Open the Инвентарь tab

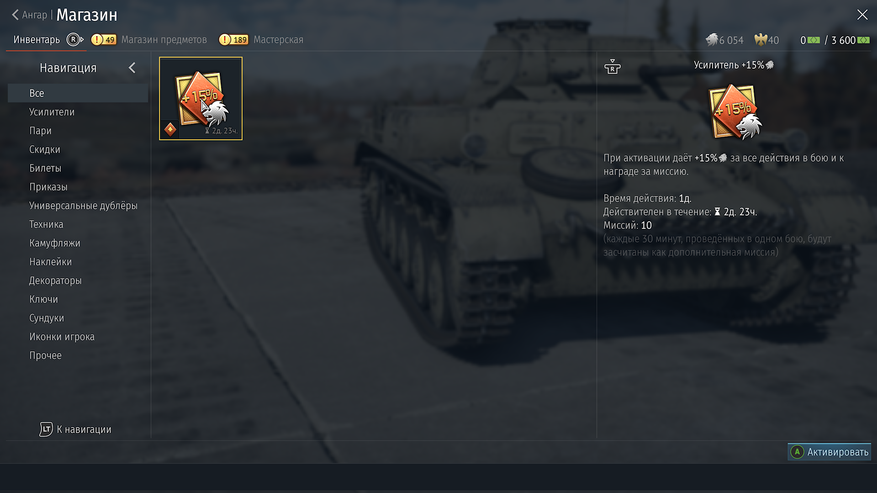tap(36, 40)
